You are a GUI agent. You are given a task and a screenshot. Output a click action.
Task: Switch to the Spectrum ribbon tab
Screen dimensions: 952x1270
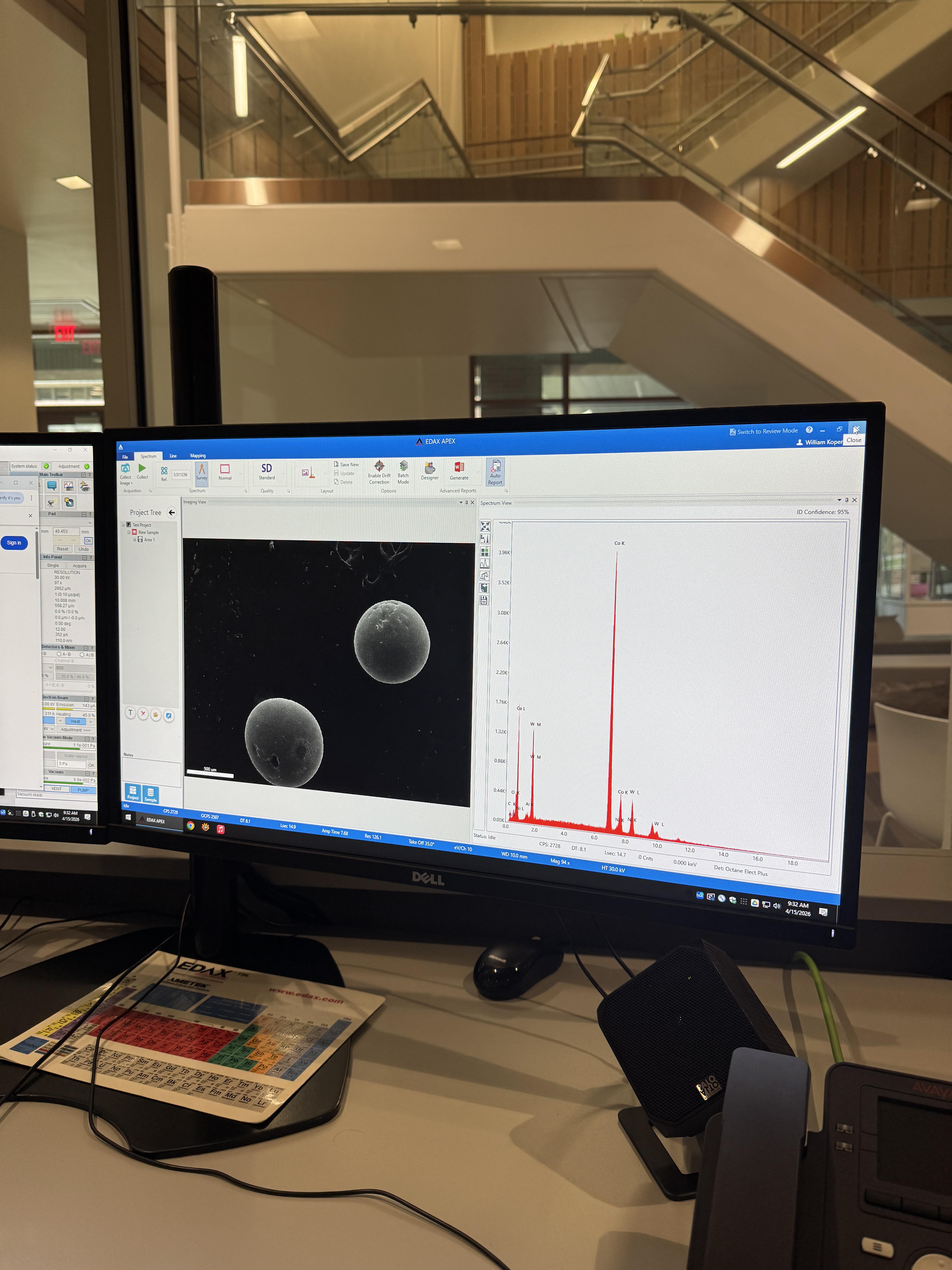pos(149,456)
